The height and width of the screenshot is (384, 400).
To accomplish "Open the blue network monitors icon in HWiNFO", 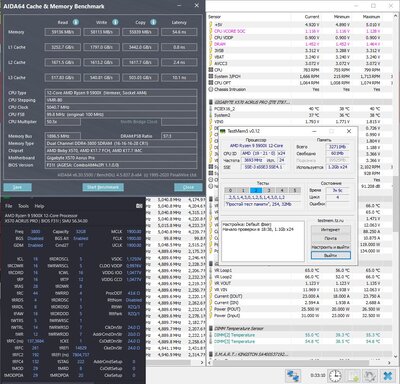I will pos(293,376).
